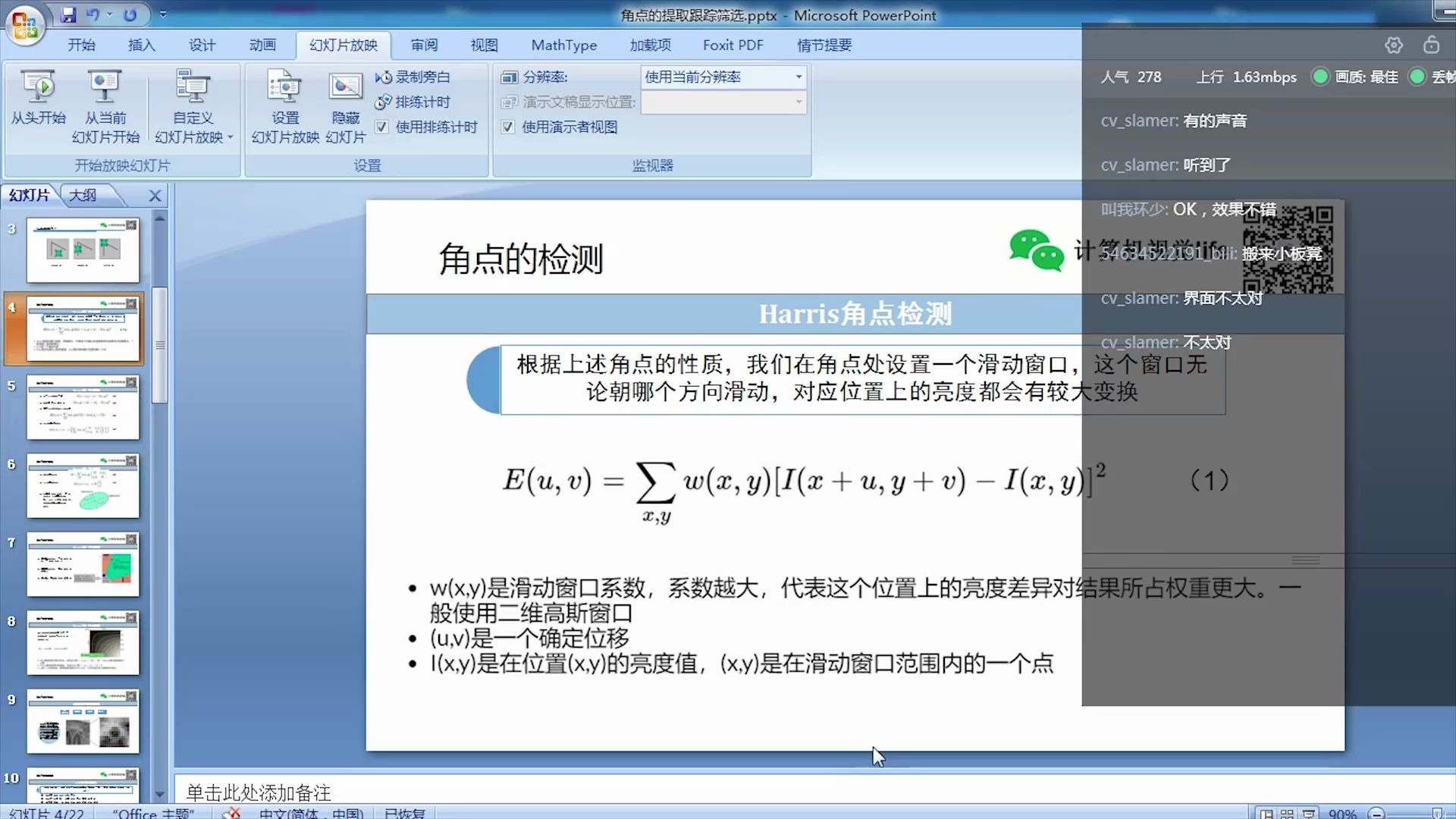
Task: Click the thumbnail pane scrollbar handle
Action: point(159,345)
